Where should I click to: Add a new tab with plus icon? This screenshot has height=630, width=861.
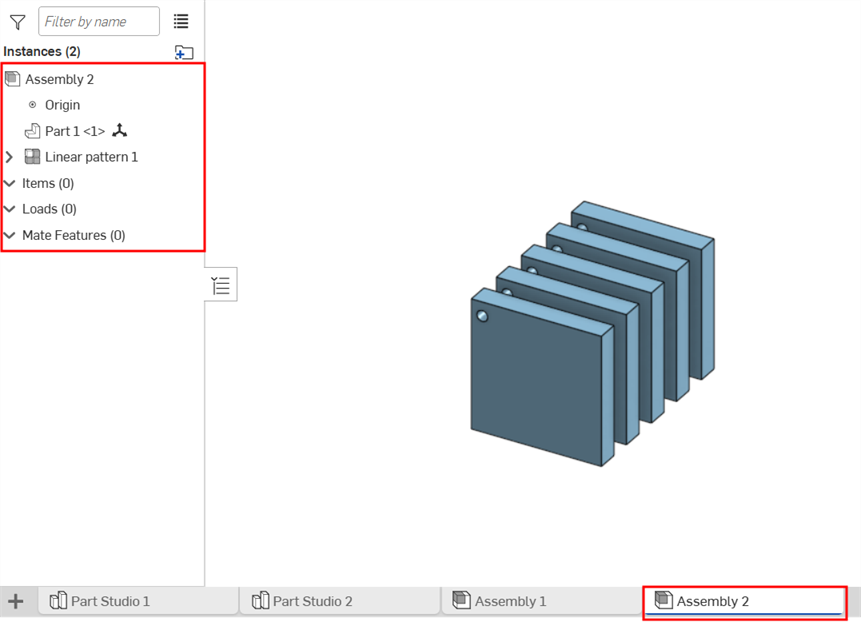click(15, 601)
